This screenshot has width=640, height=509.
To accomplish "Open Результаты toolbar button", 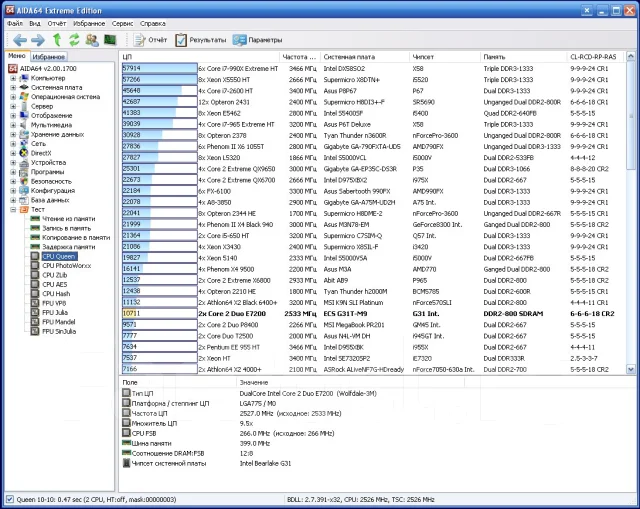I will coord(200,40).
